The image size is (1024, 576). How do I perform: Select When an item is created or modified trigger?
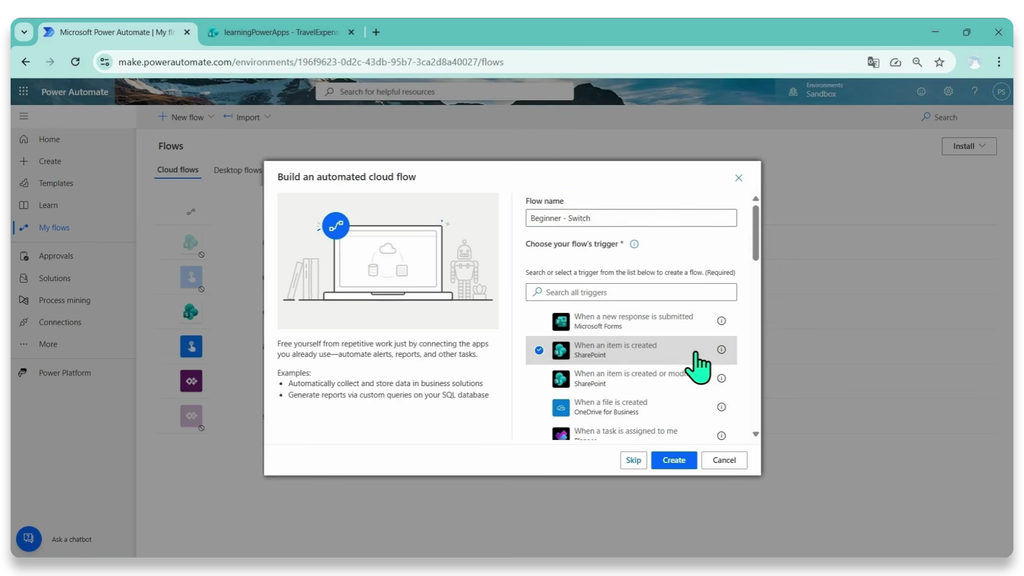pos(631,378)
